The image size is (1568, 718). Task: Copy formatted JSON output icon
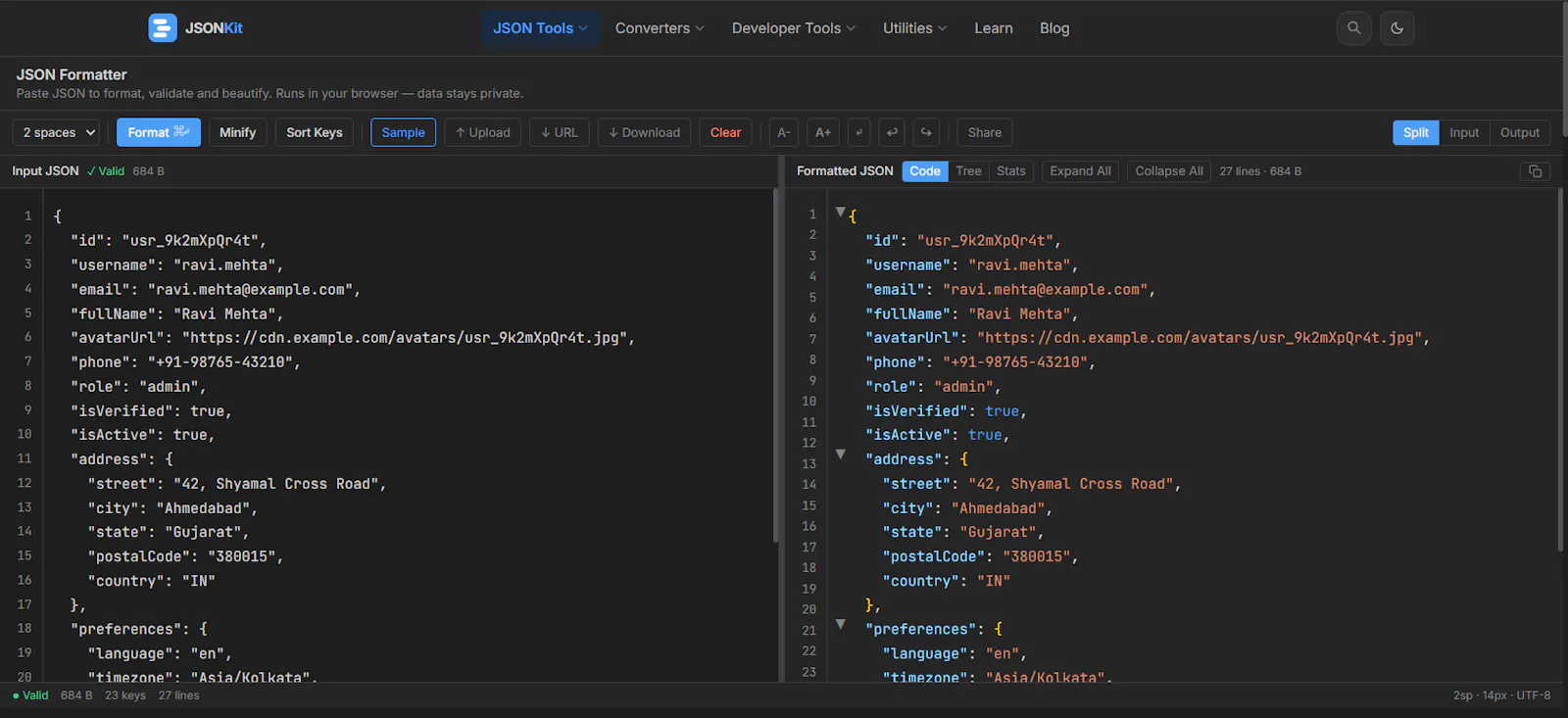tap(1536, 171)
